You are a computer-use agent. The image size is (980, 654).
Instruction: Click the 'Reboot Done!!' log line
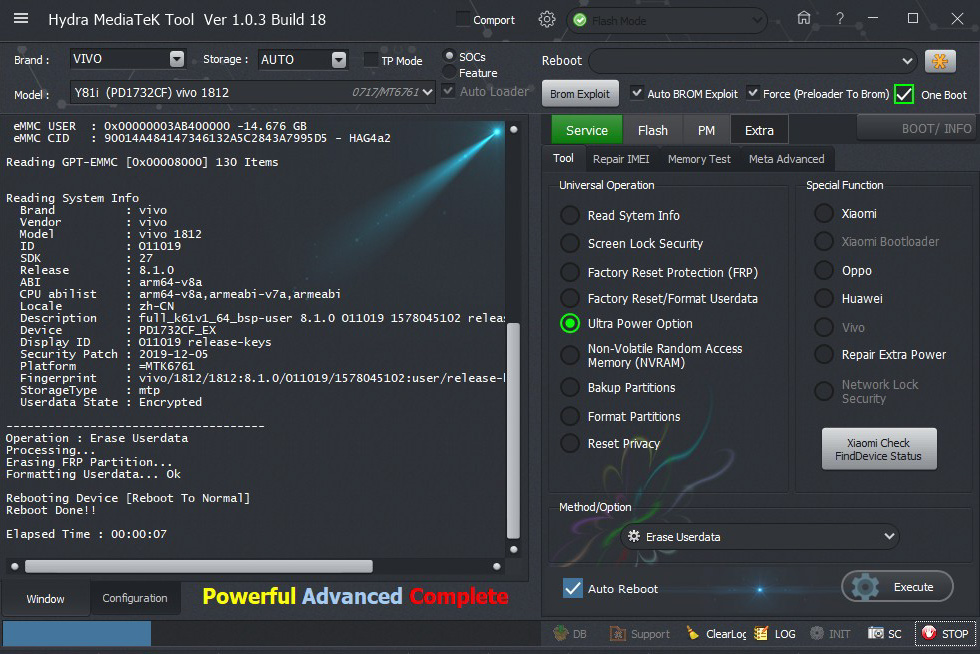pos(51,510)
